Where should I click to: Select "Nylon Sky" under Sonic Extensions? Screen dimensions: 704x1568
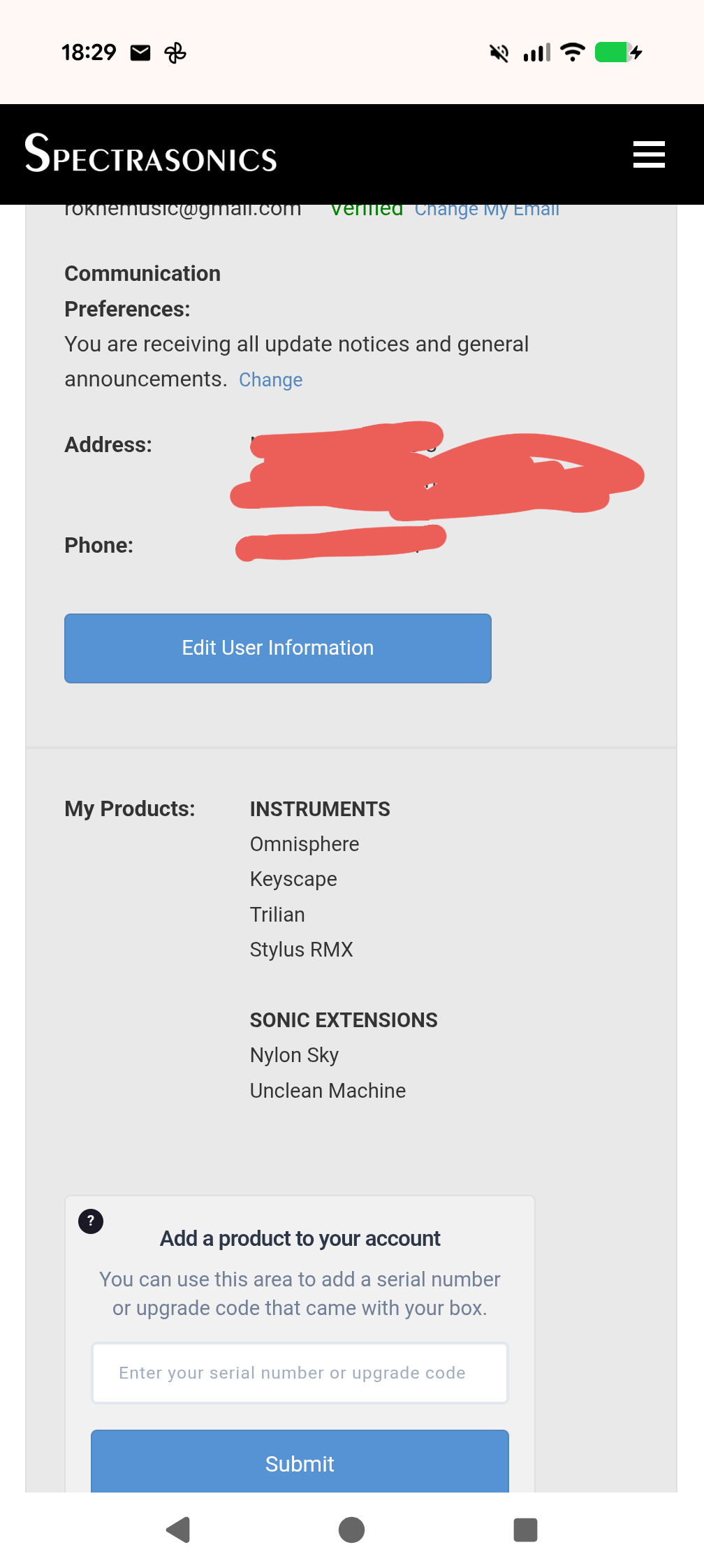point(293,1055)
